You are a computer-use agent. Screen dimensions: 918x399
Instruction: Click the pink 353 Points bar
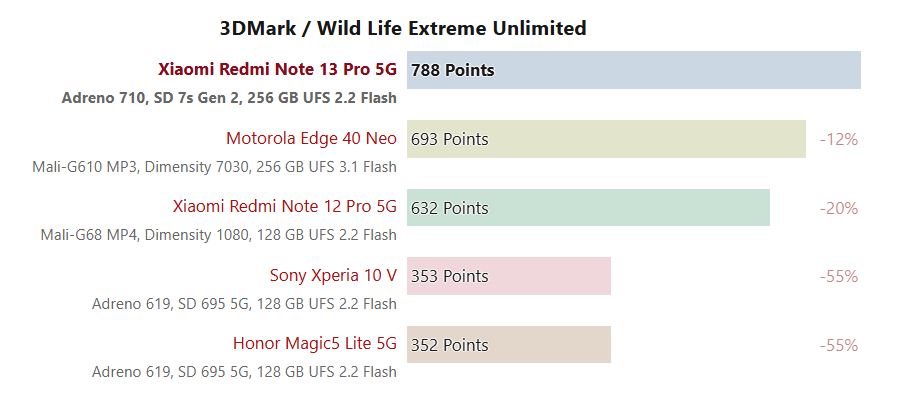tap(509, 276)
